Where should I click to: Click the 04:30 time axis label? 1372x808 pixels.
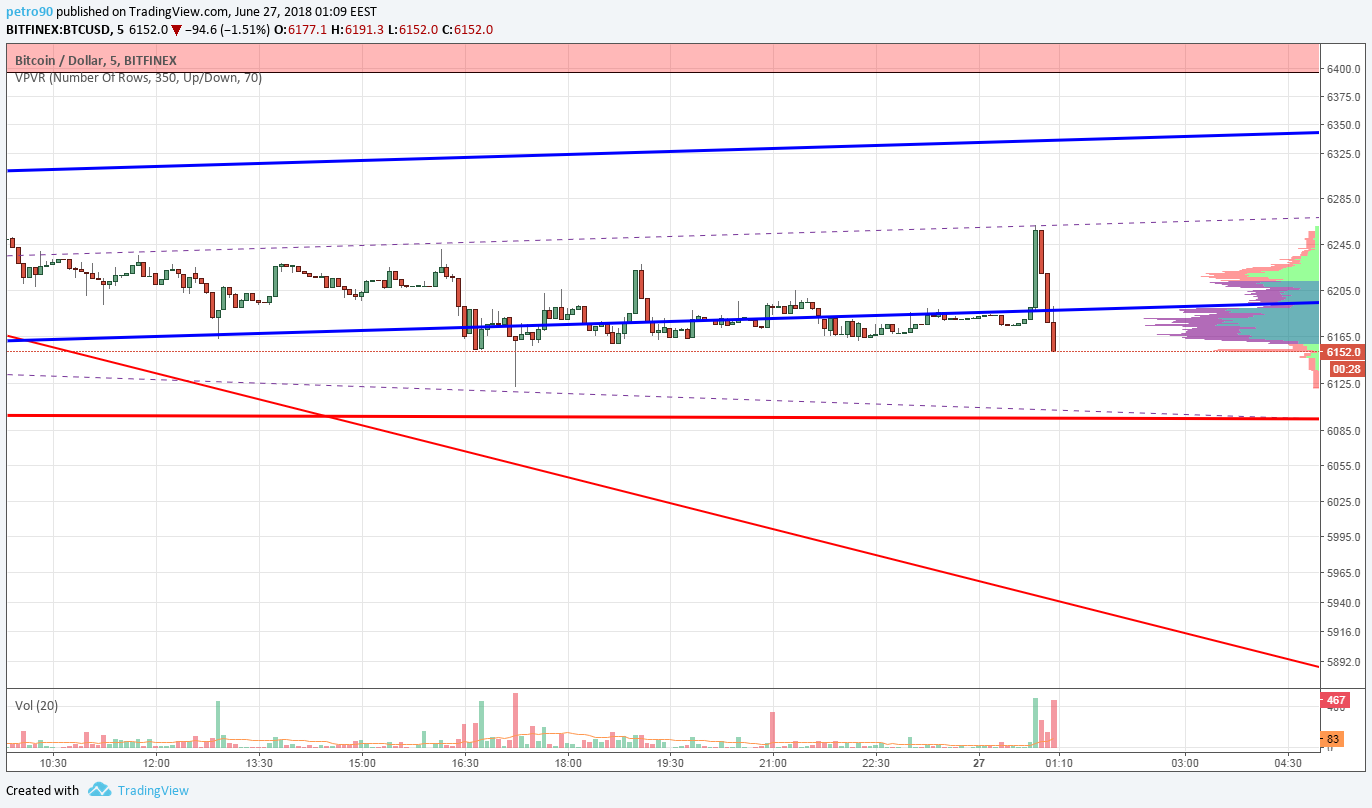tap(1288, 763)
